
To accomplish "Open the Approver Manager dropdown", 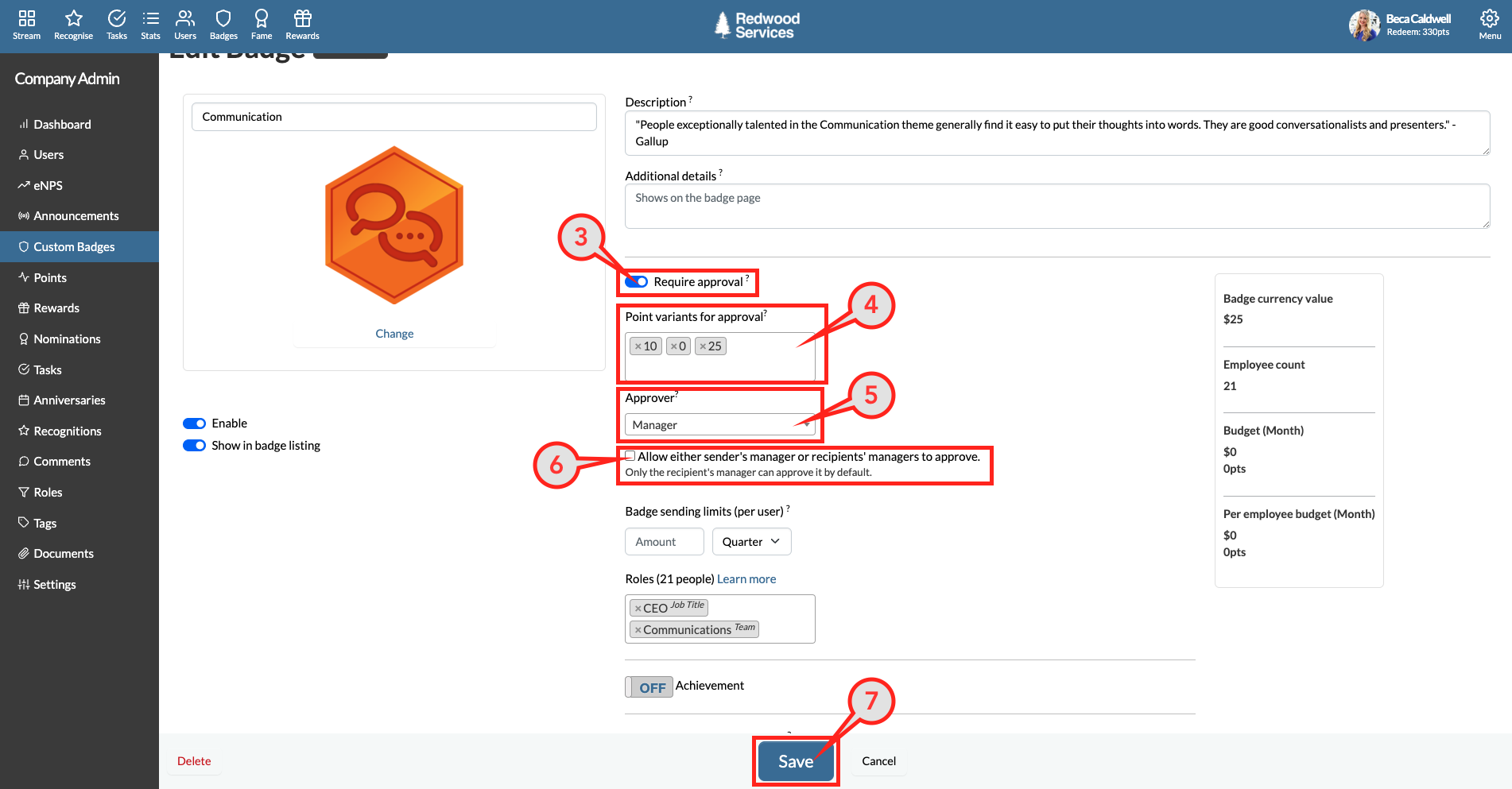I will pos(719,424).
